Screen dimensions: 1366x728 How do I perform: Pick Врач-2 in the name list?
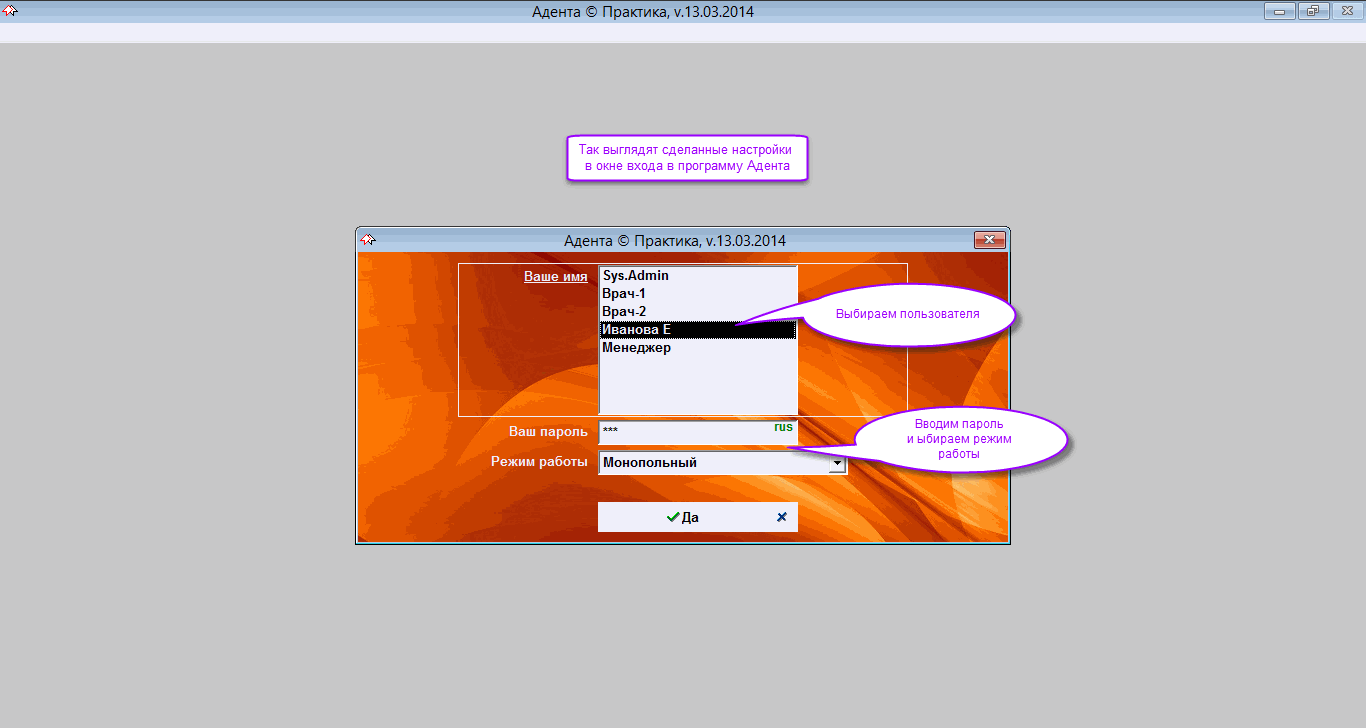click(x=624, y=312)
